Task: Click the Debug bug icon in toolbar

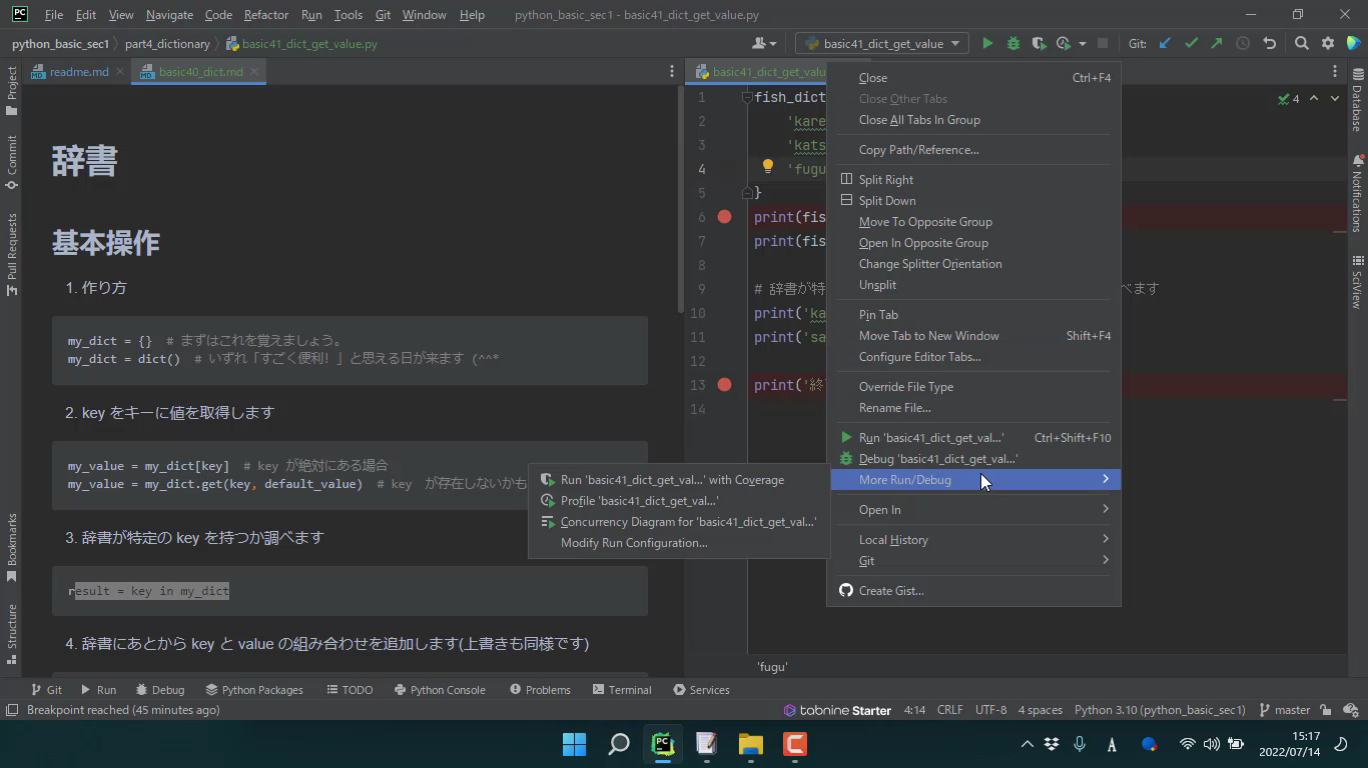Action: coord(1013,44)
